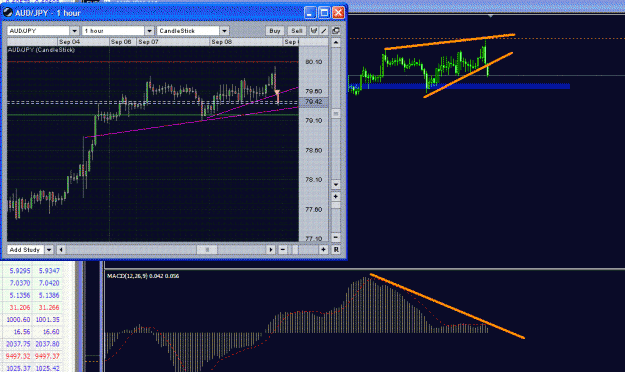Screen dimensions: 625x372
Task: Click the 5.1386 quote value
Action: click(x=48, y=295)
